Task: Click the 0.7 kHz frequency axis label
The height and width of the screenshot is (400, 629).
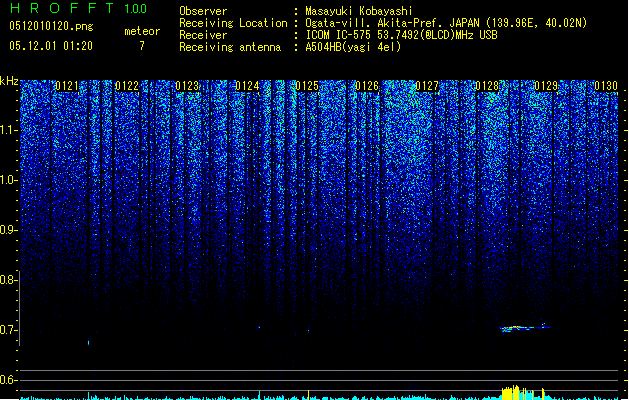Action: tap(9, 330)
